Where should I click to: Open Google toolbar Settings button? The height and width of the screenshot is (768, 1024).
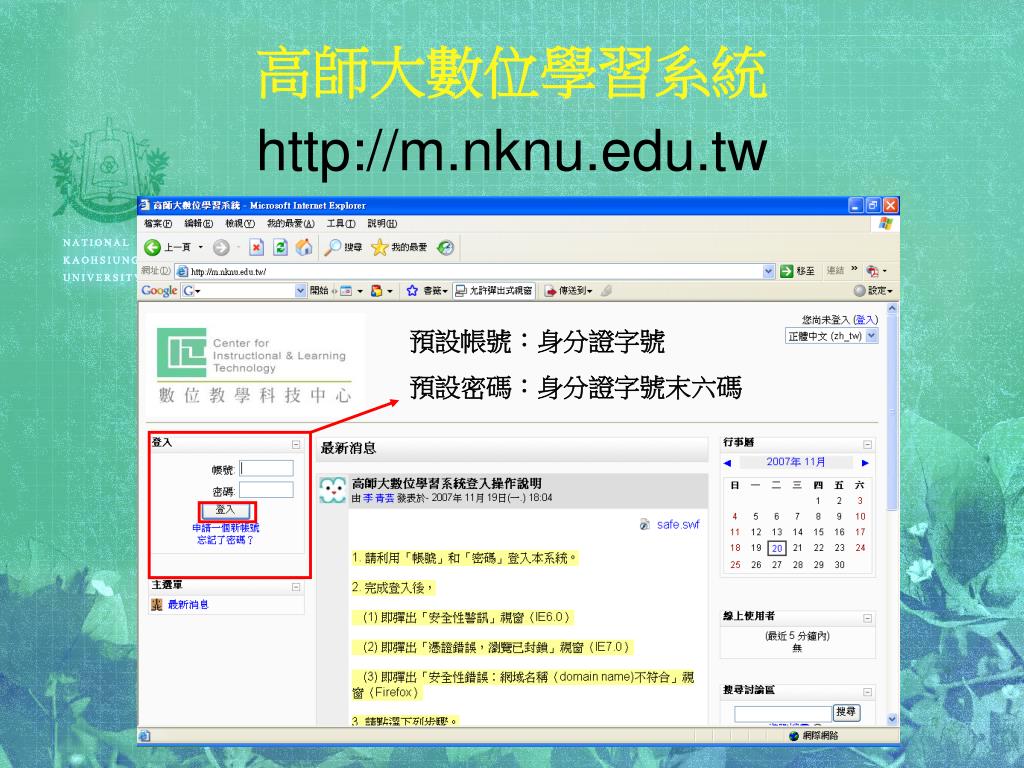(x=873, y=291)
